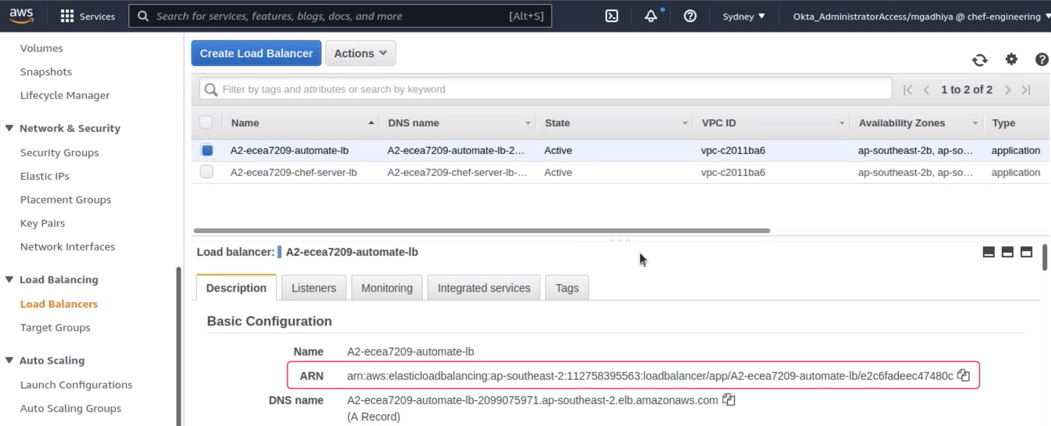Screen dimensions: 1051x426
Task: Open the Monitoring tab
Action: pyautogui.click(x=387, y=288)
